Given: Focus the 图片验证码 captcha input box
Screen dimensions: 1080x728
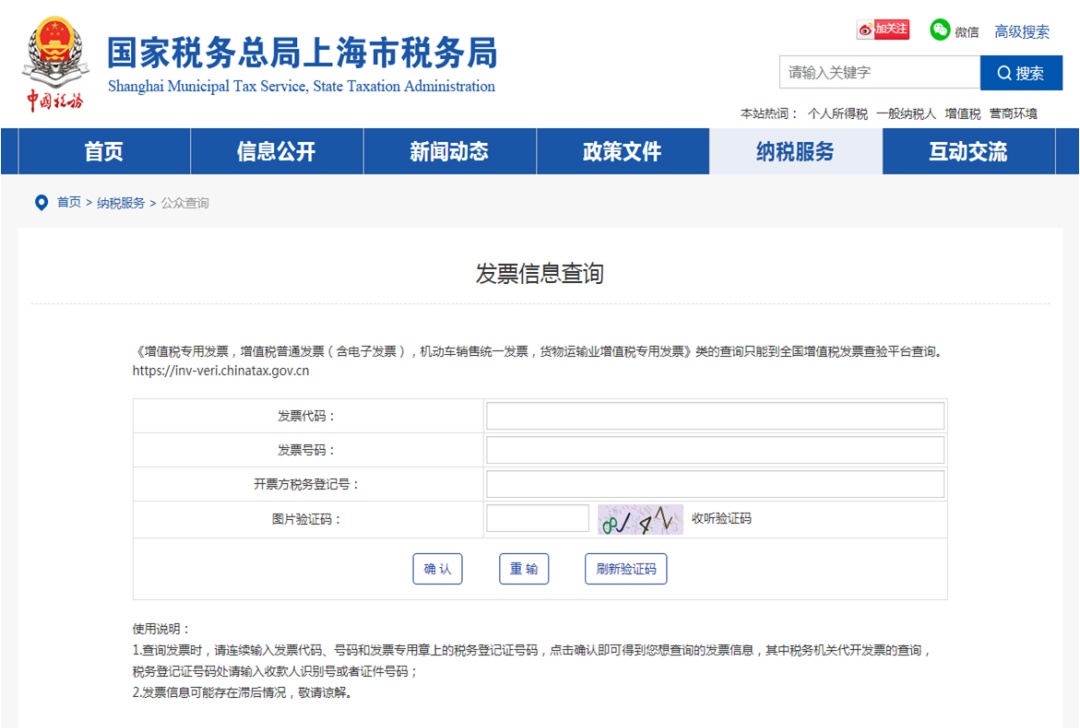Looking at the screenshot, I should tap(537, 518).
